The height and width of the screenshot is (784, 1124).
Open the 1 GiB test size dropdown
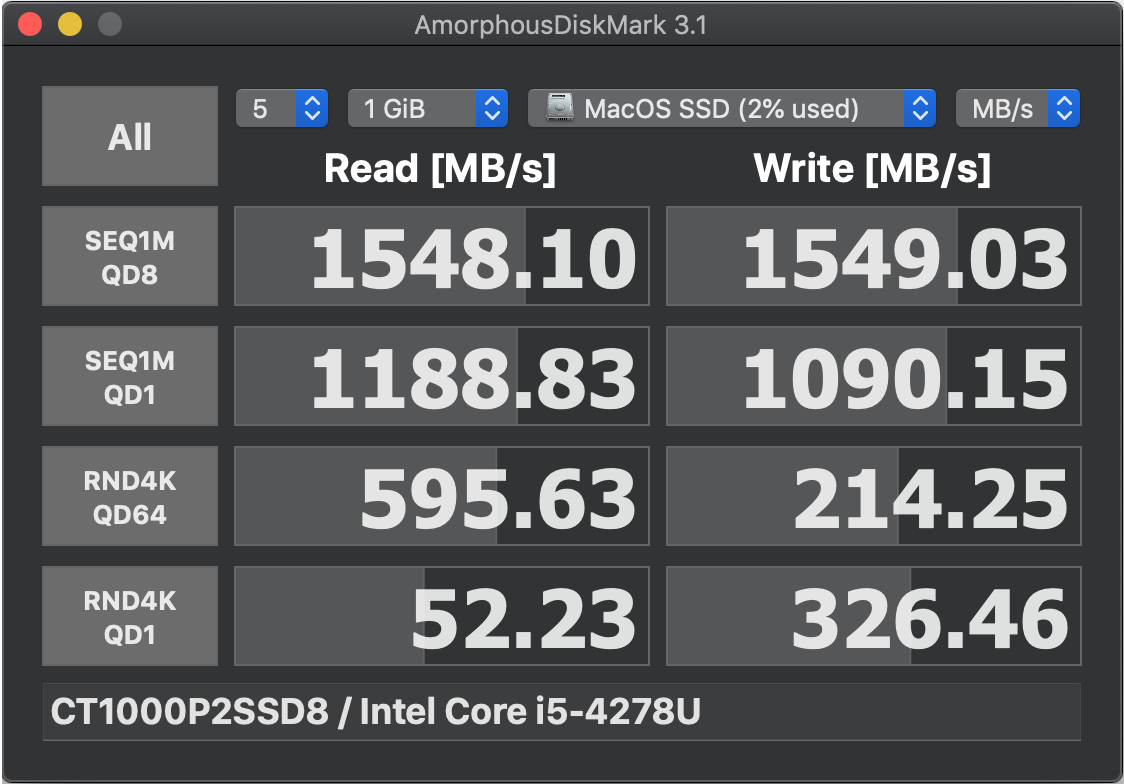428,109
